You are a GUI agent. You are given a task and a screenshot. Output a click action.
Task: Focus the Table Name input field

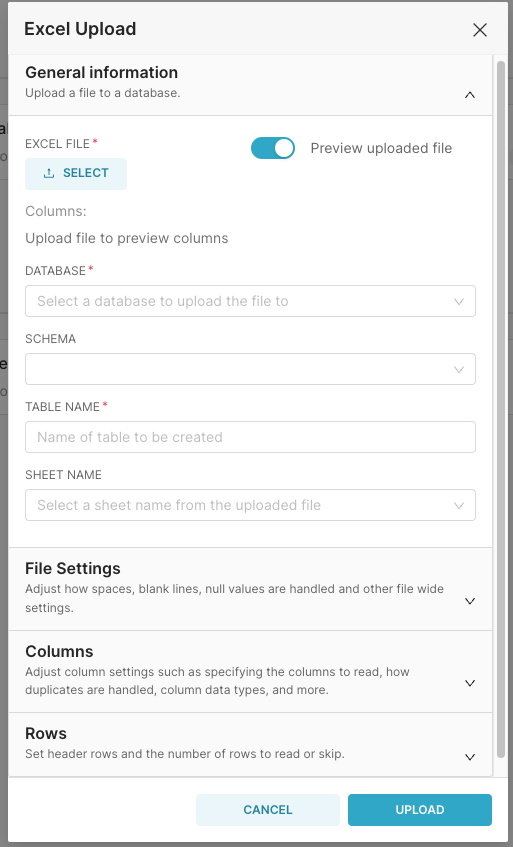[250, 437]
